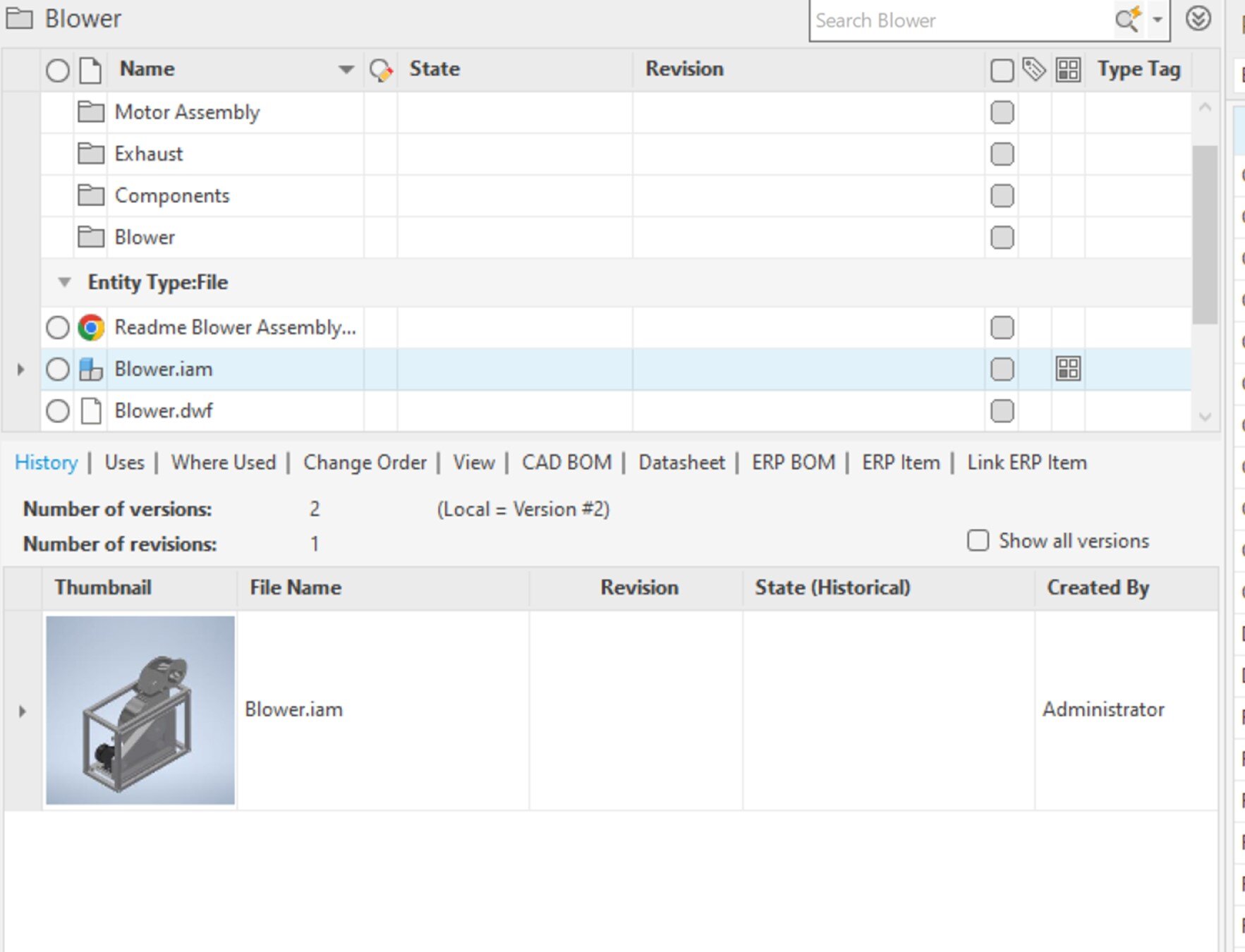Open the Link ERP Item tab
The image size is (1245, 952).
[x=1026, y=463]
